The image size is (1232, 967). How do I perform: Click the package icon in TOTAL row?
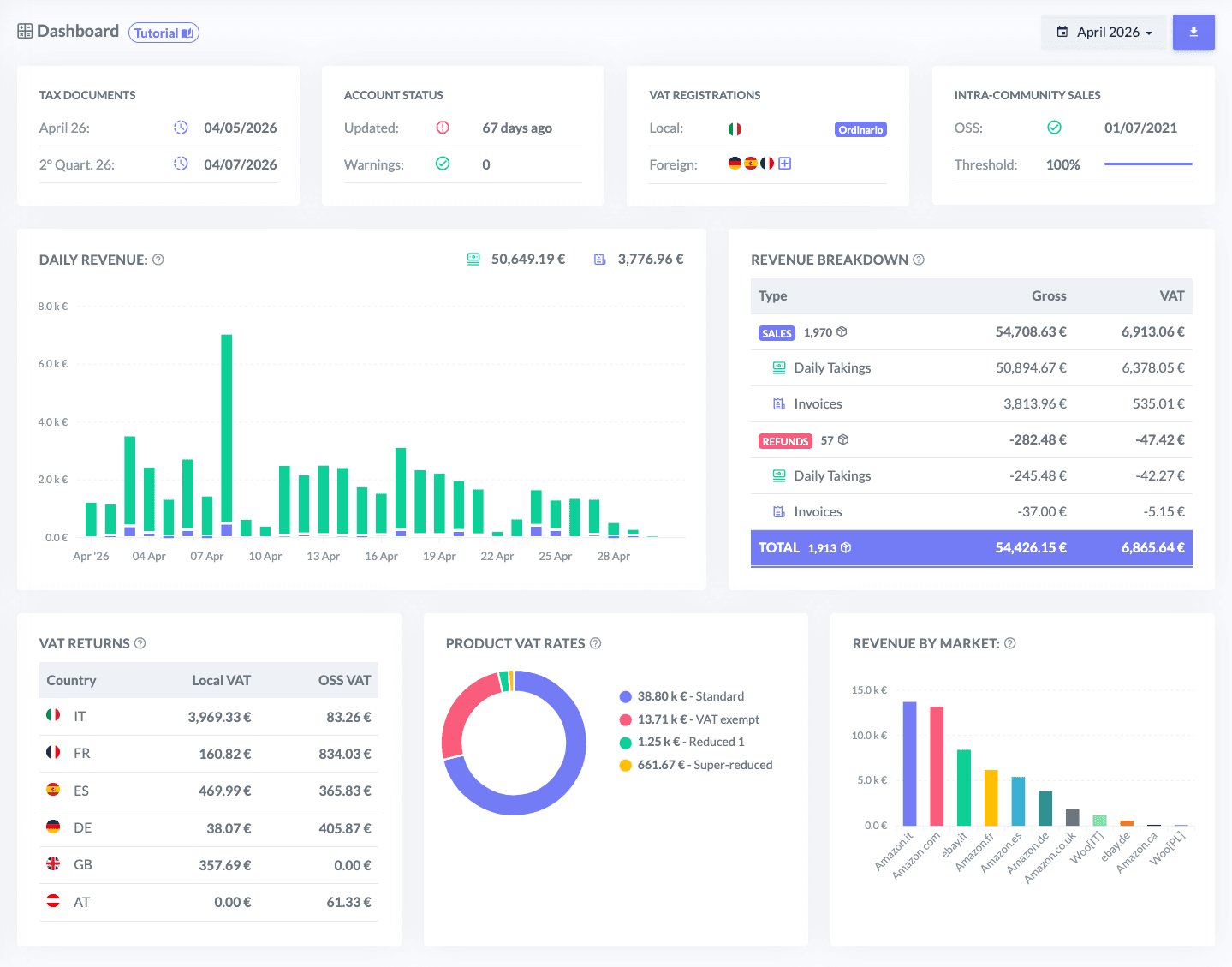[x=846, y=547]
